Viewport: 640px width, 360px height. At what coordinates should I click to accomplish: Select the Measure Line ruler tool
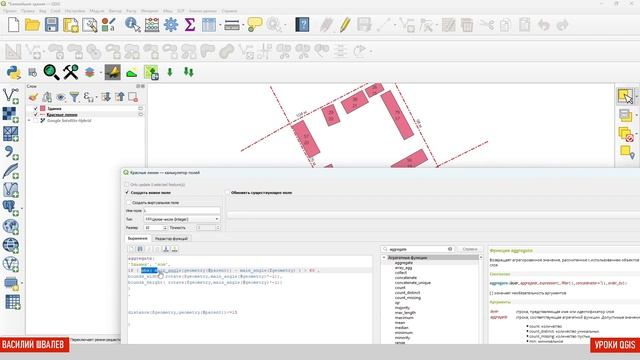coord(231,25)
